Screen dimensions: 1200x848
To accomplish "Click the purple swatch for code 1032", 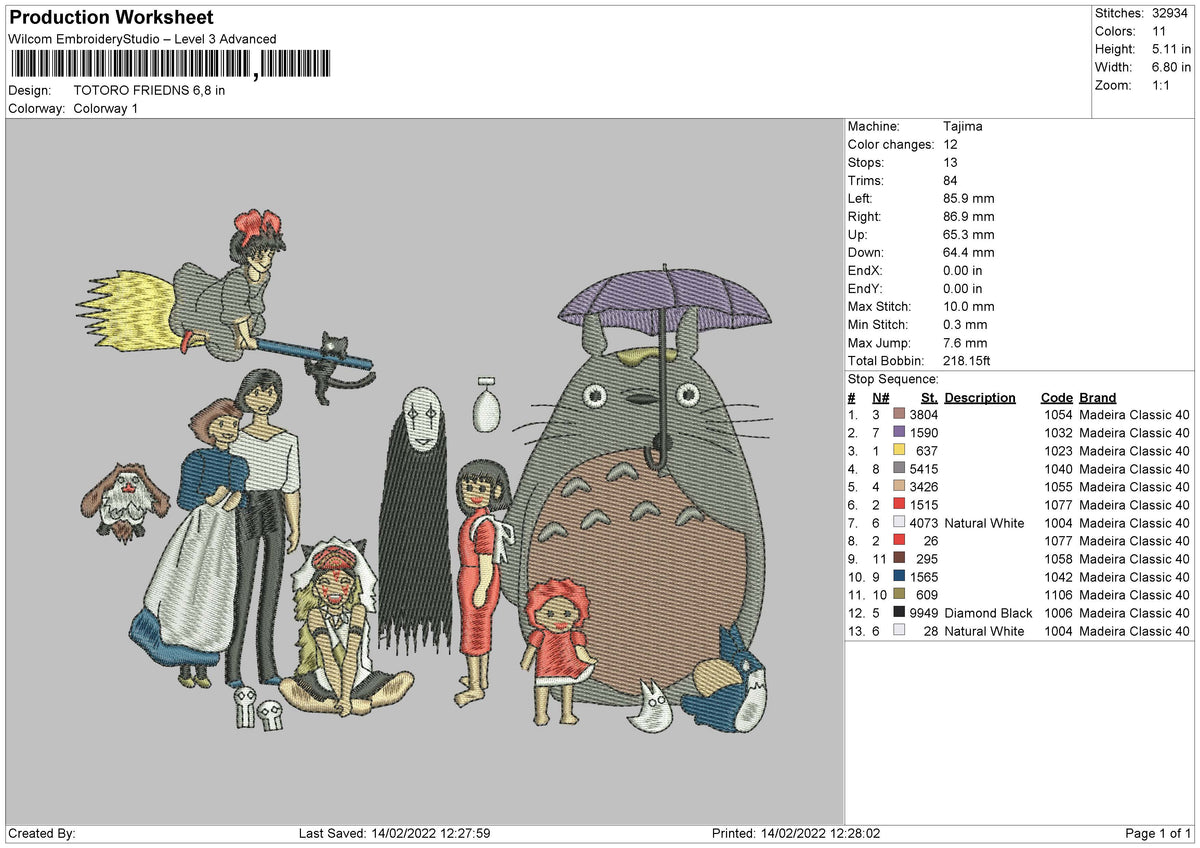I will tap(900, 433).
